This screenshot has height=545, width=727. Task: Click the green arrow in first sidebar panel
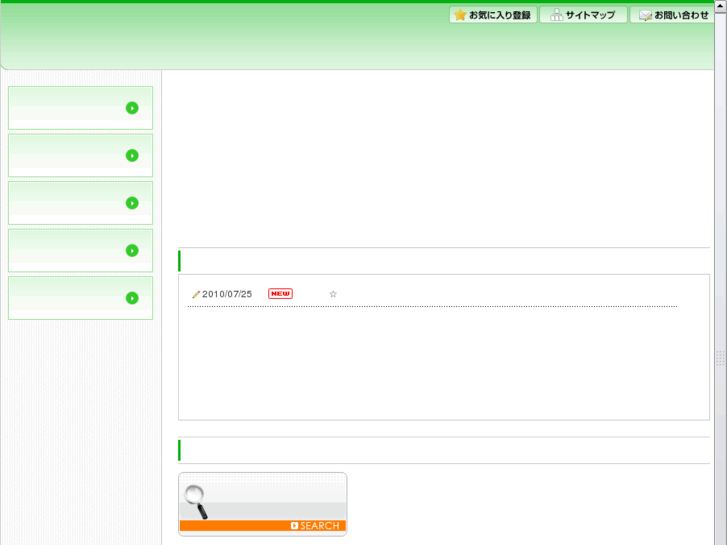(132, 108)
